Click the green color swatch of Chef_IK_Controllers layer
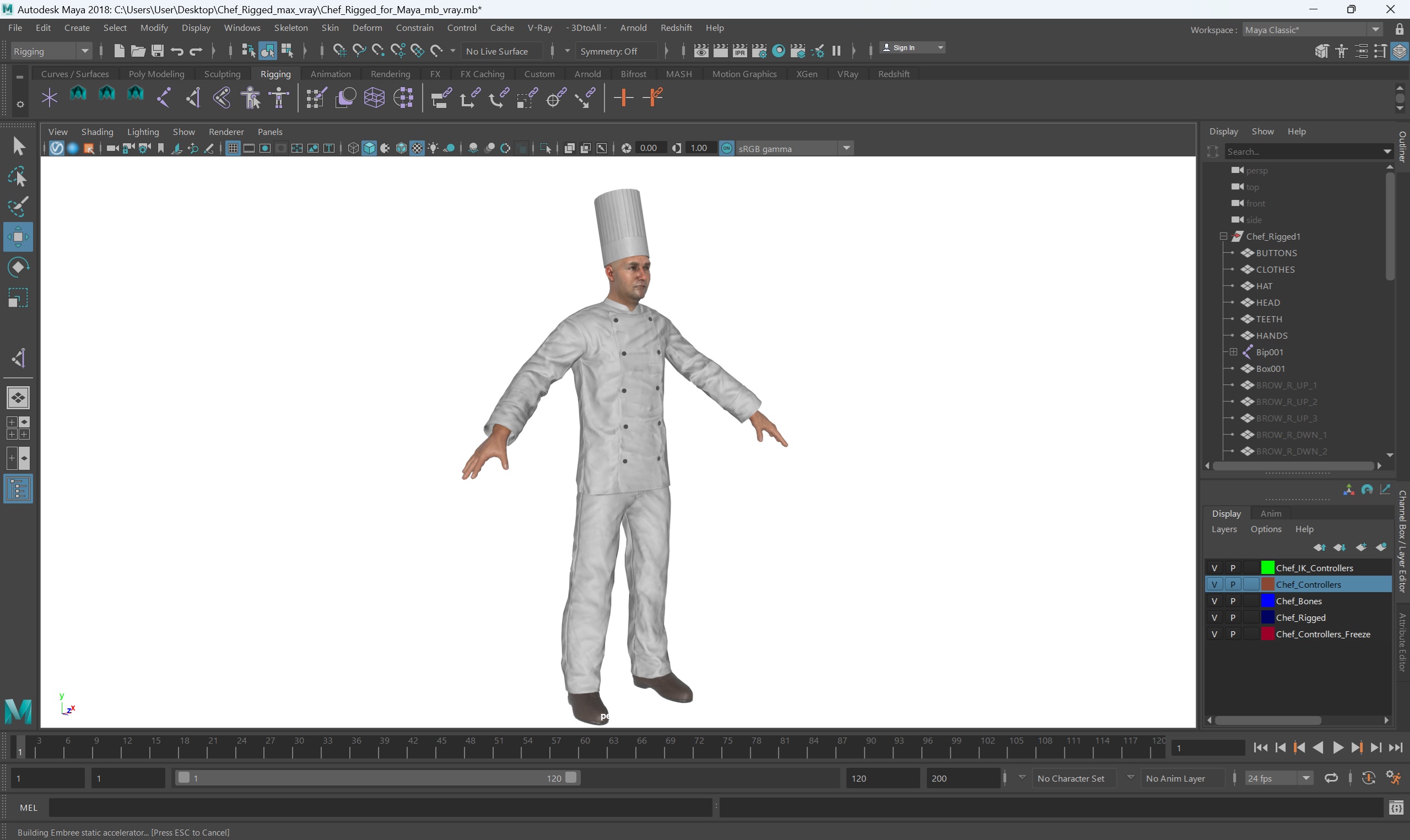The width and height of the screenshot is (1410, 840). click(1267, 568)
